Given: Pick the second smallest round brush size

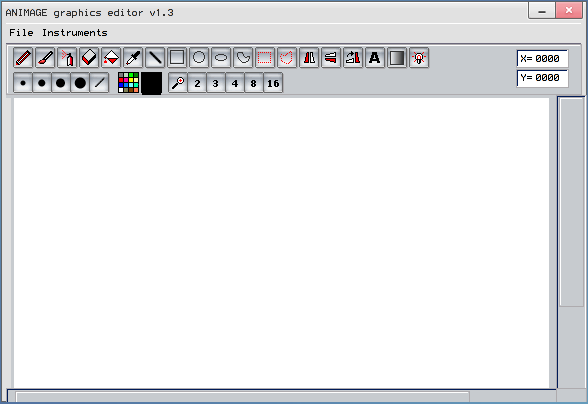Looking at the screenshot, I should [x=42, y=83].
